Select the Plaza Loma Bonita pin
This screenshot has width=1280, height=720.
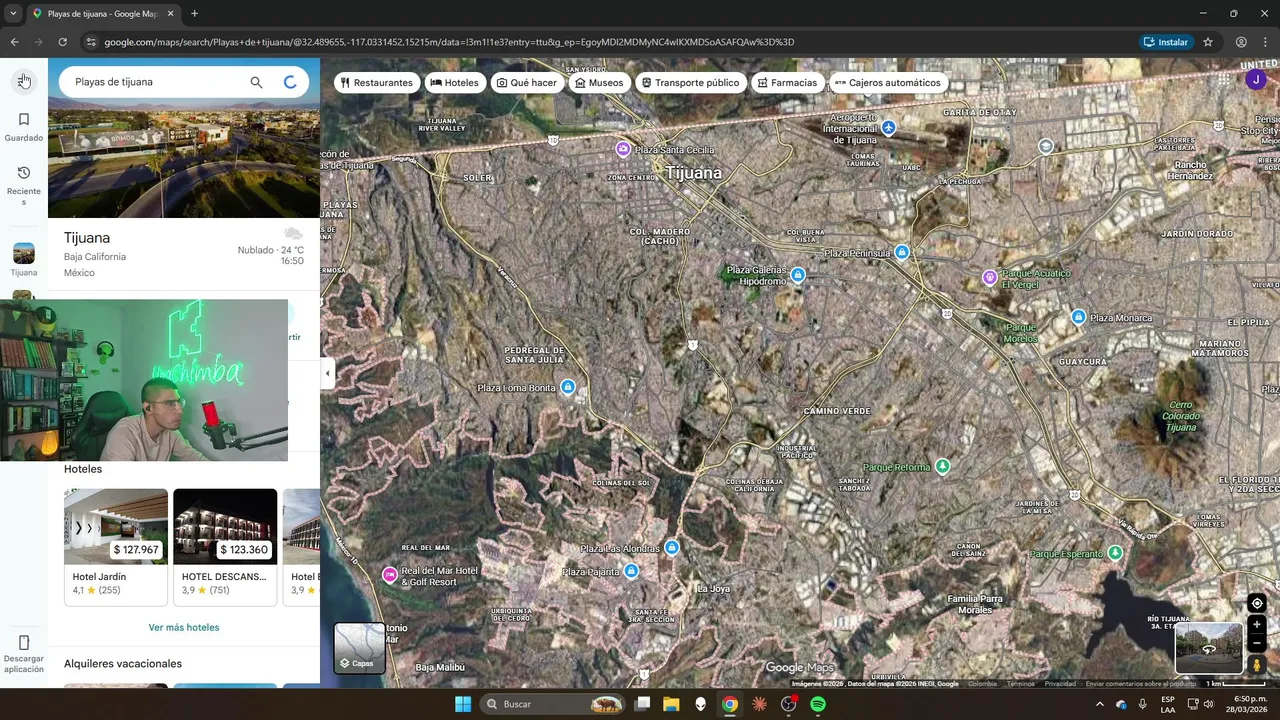[x=568, y=387]
